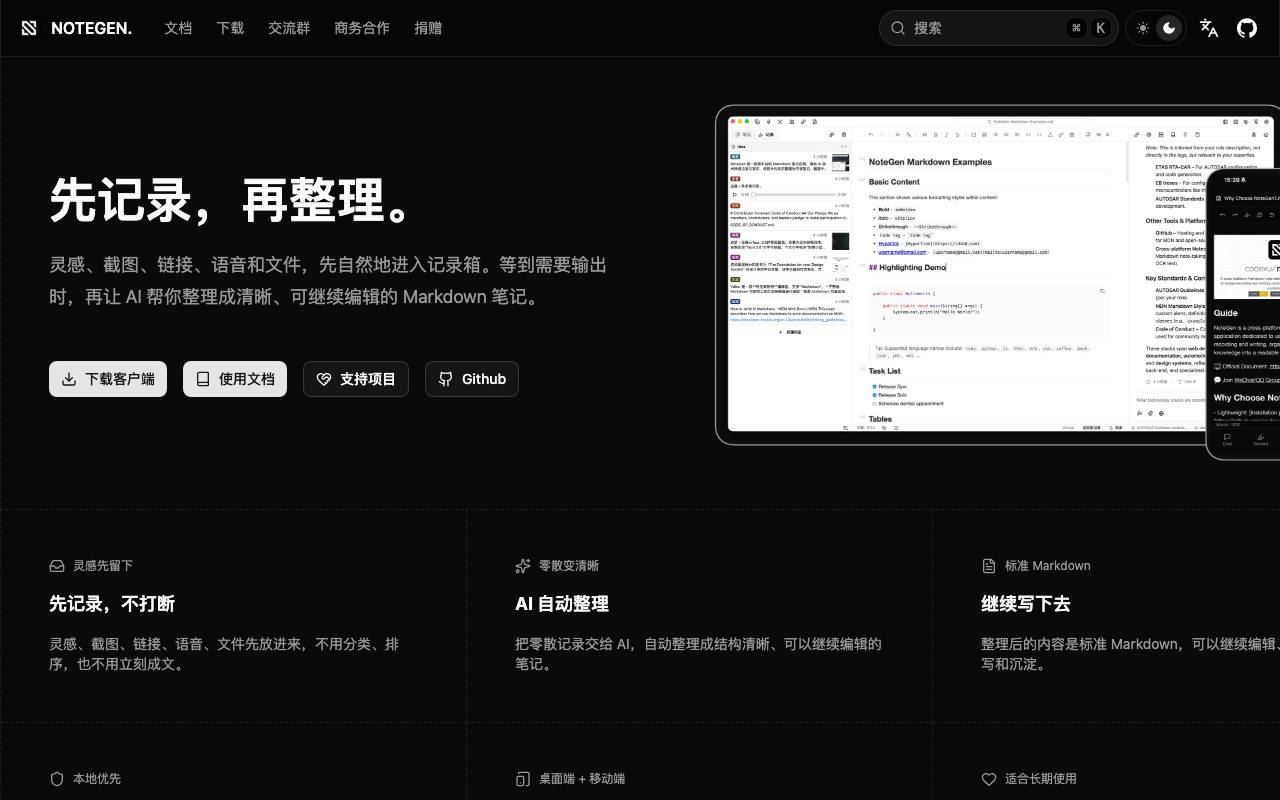Open the 捐赠 navigation item

click(x=428, y=28)
